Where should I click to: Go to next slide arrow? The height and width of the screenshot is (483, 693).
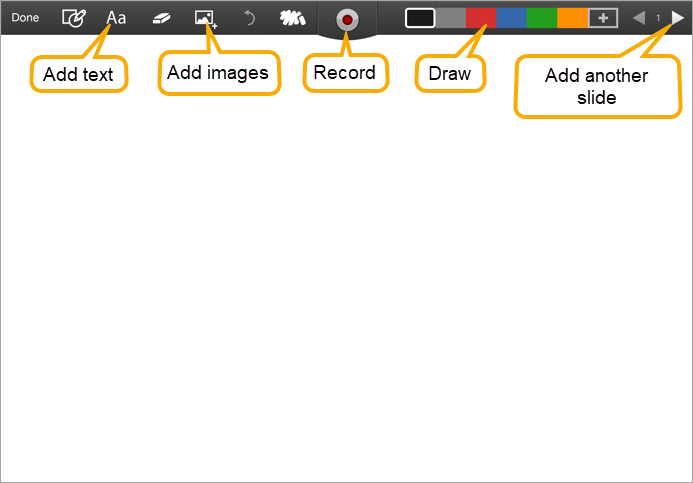point(678,18)
